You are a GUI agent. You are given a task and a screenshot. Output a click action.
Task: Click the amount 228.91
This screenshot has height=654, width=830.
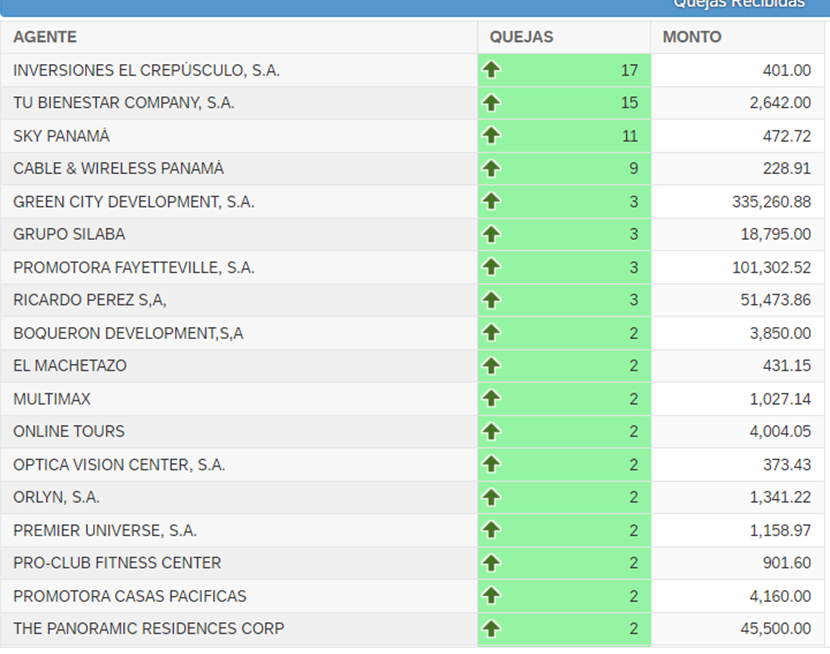coord(787,168)
